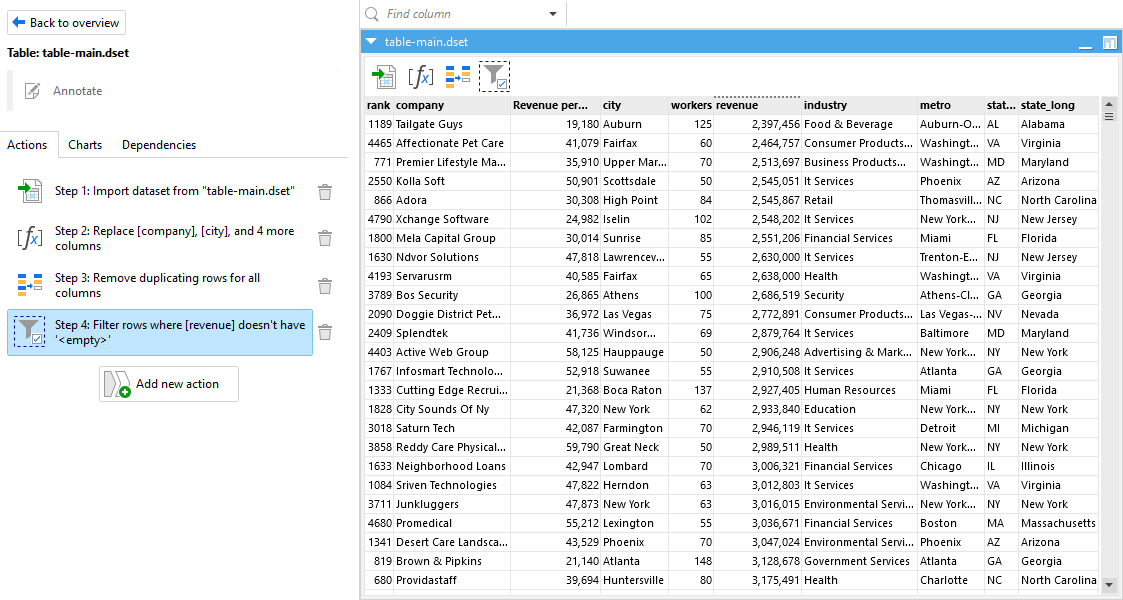Select Step 3 Remove duplicating rows action
Image resolution: width=1123 pixels, height=600 pixels.
[160, 285]
